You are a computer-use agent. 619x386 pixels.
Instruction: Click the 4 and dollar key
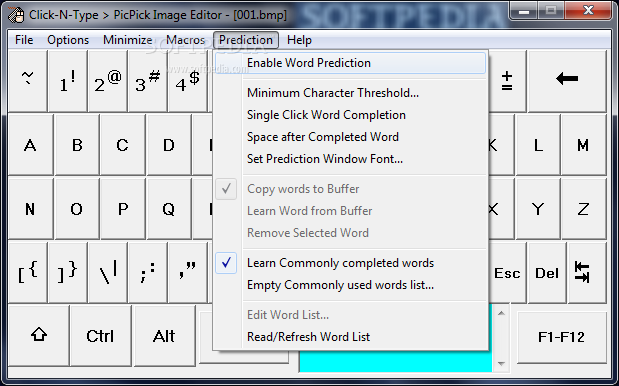point(188,81)
